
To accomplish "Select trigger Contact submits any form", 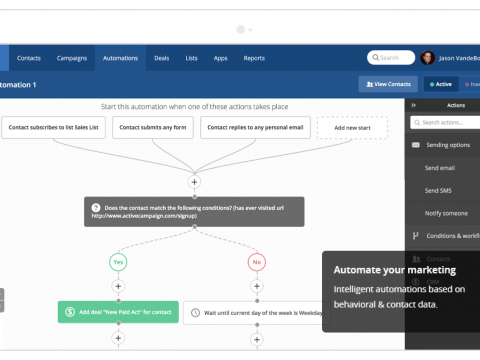I will click(x=153, y=127).
